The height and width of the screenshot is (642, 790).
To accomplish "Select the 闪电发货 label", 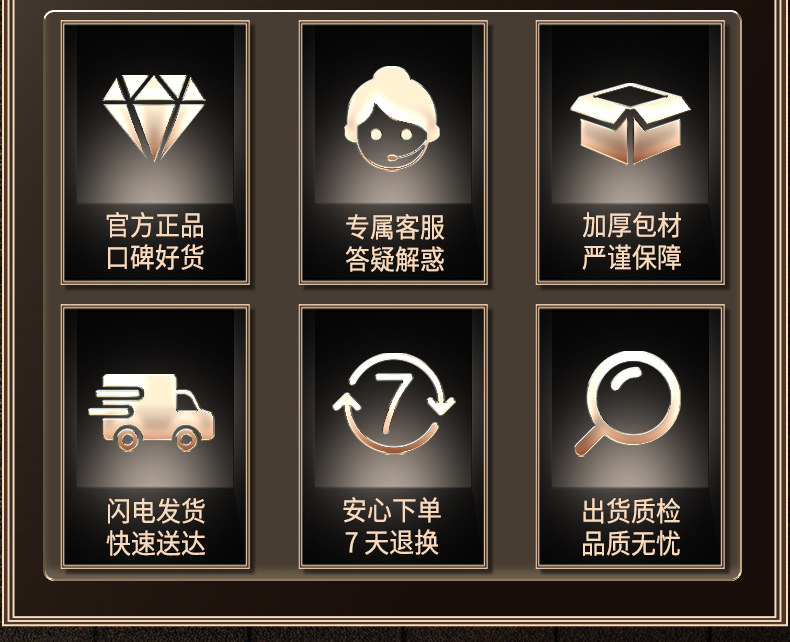I will [156, 511].
